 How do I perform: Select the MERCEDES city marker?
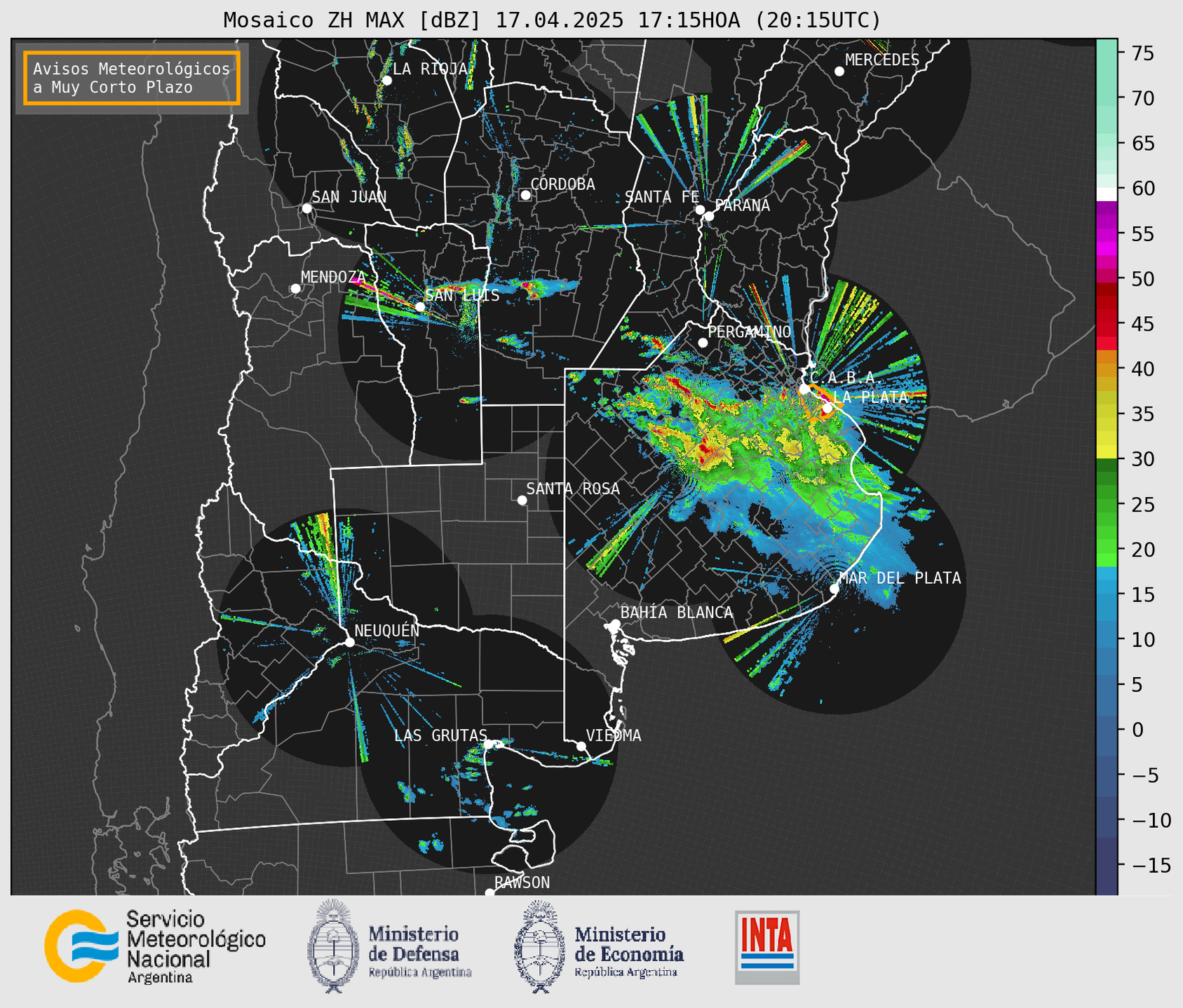point(839,71)
